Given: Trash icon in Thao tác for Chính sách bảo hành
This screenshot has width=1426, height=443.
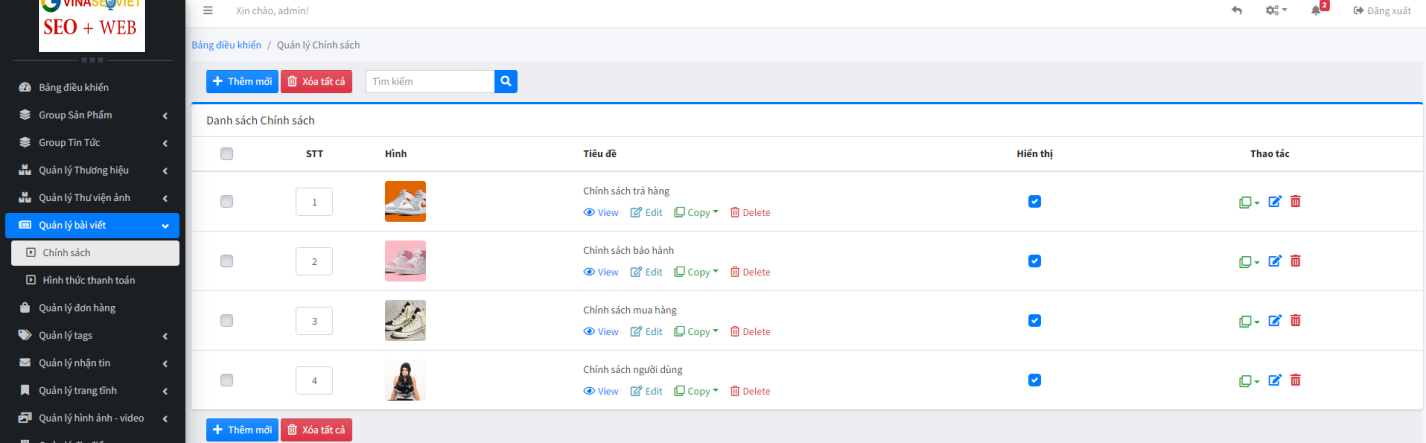Looking at the screenshot, I should tap(1296, 261).
